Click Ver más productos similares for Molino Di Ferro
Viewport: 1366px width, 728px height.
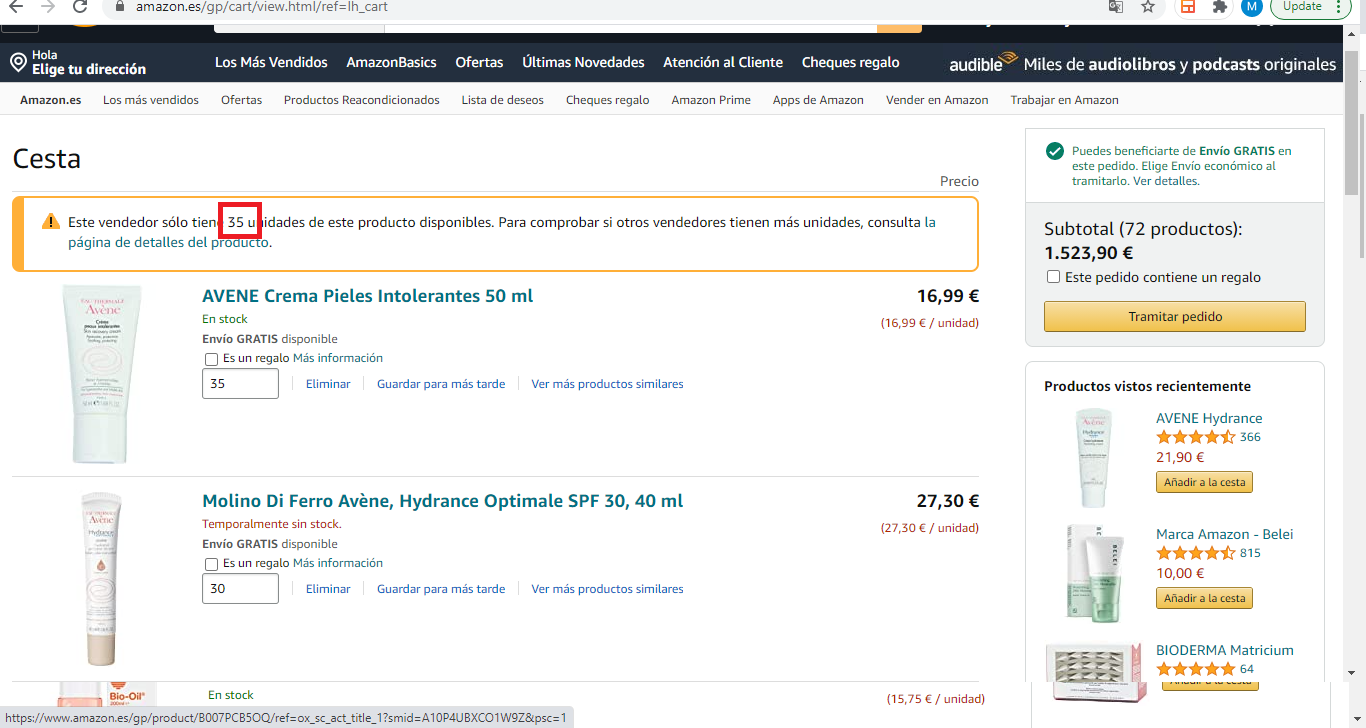pos(607,589)
